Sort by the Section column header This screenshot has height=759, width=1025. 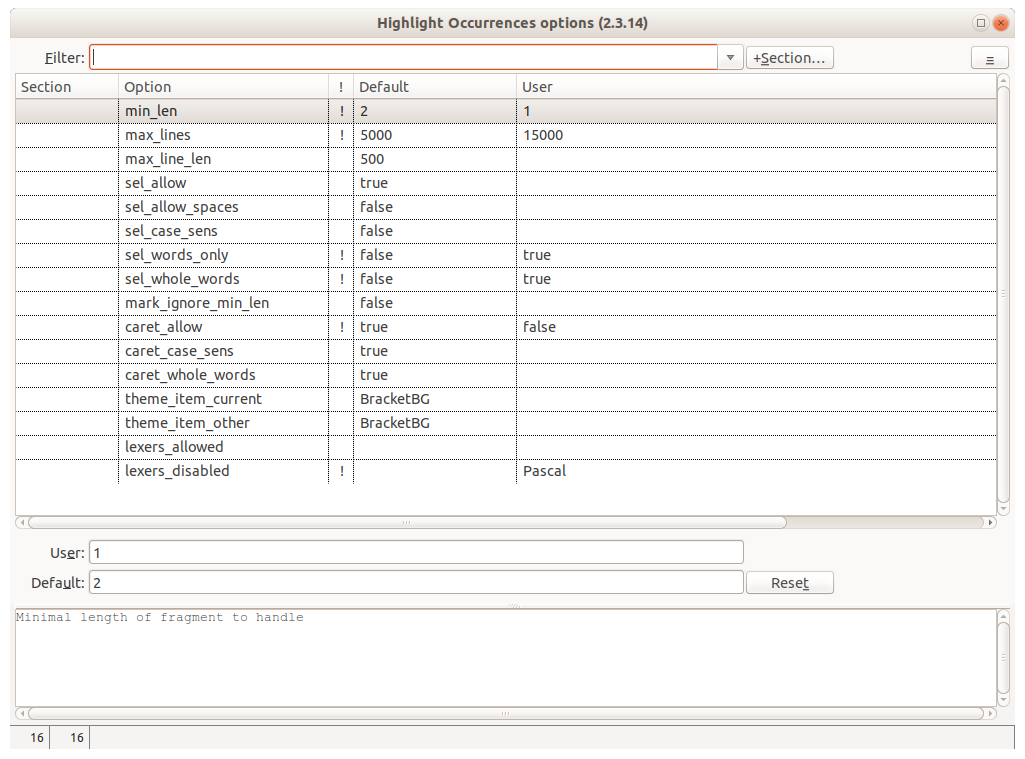(67, 87)
